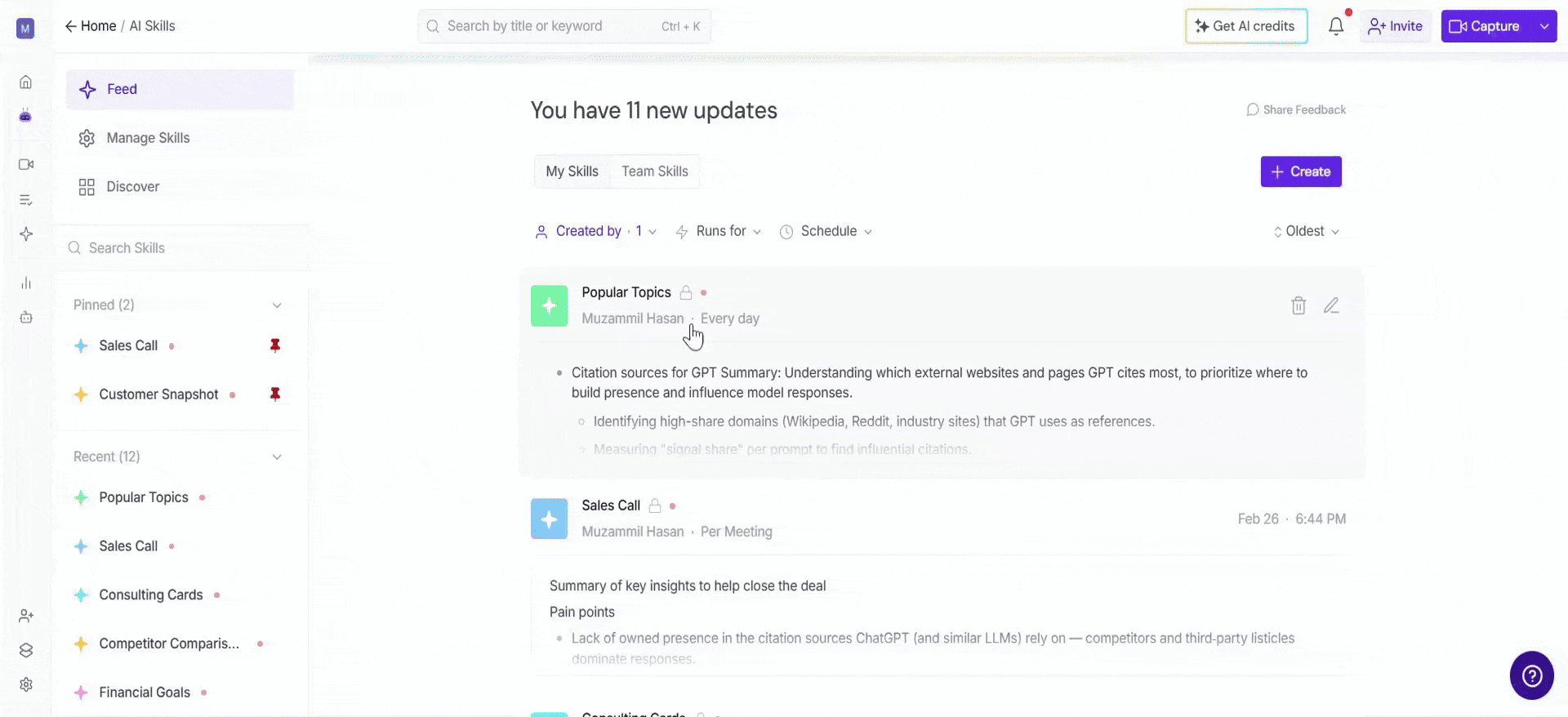Open the Schedule filter dropdown

click(826, 232)
